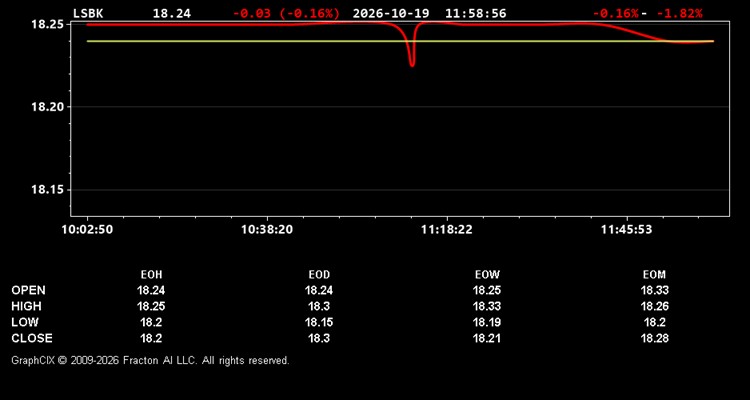Click the 18.15 y-axis label
The height and width of the screenshot is (400, 750).
click(48, 190)
